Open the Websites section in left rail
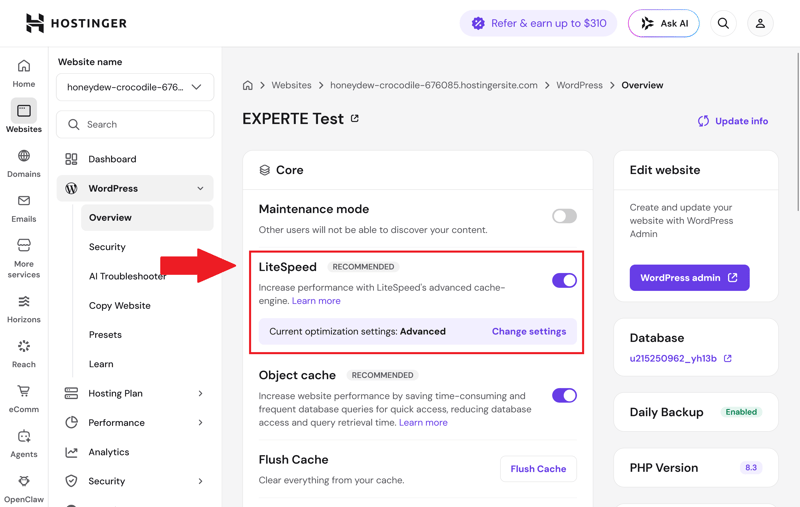This screenshot has height=507, width=800. point(24,116)
